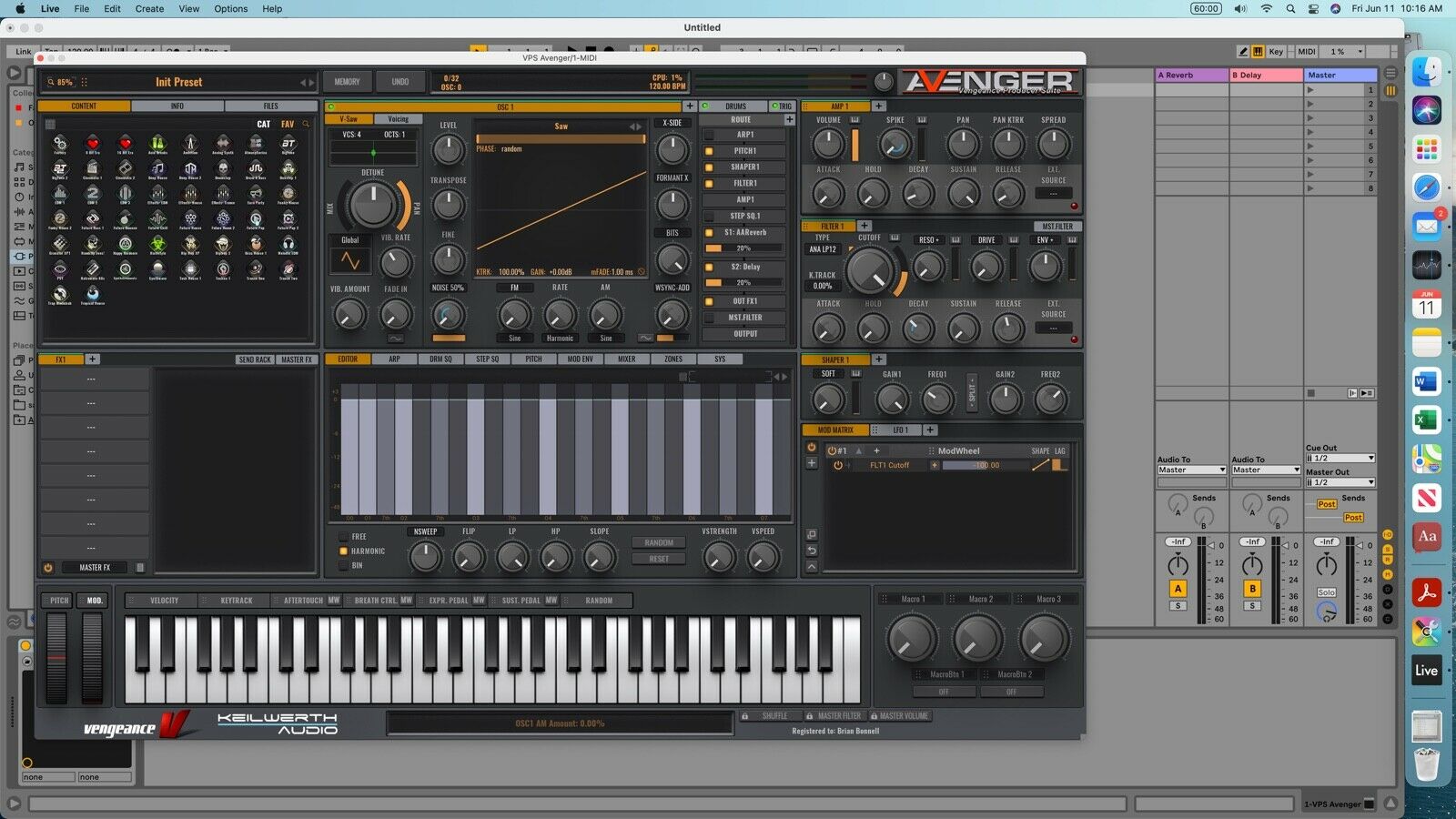Open the RESO parameter dropdown
Screen dimensions: 1456x819
click(929, 239)
